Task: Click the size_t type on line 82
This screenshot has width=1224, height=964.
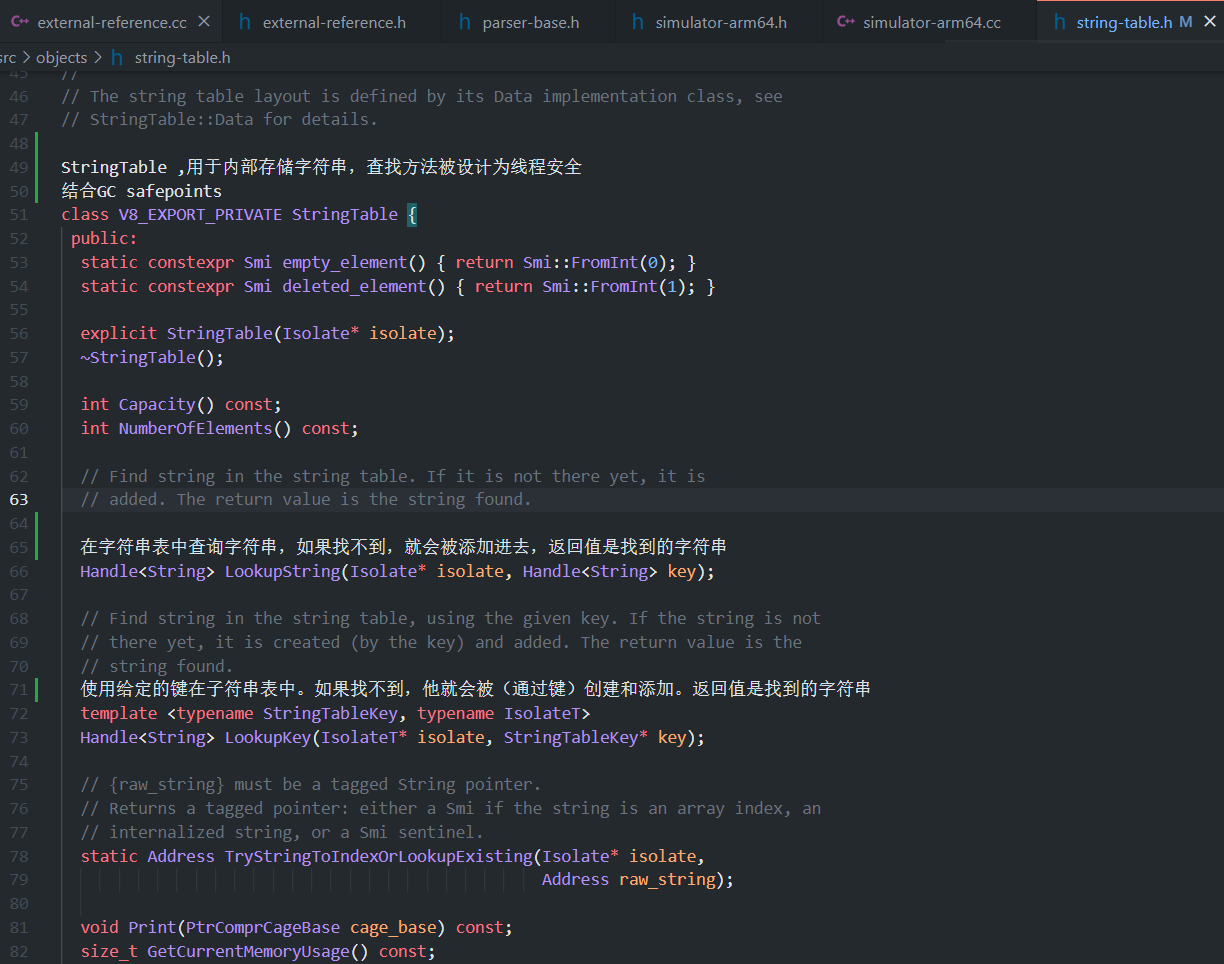Action: pyautogui.click(x=109, y=951)
